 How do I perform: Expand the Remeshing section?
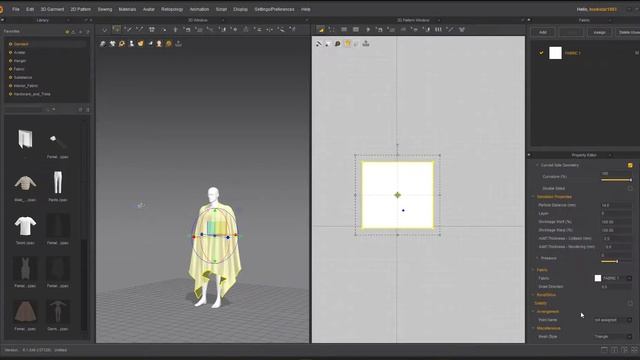pos(533,295)
